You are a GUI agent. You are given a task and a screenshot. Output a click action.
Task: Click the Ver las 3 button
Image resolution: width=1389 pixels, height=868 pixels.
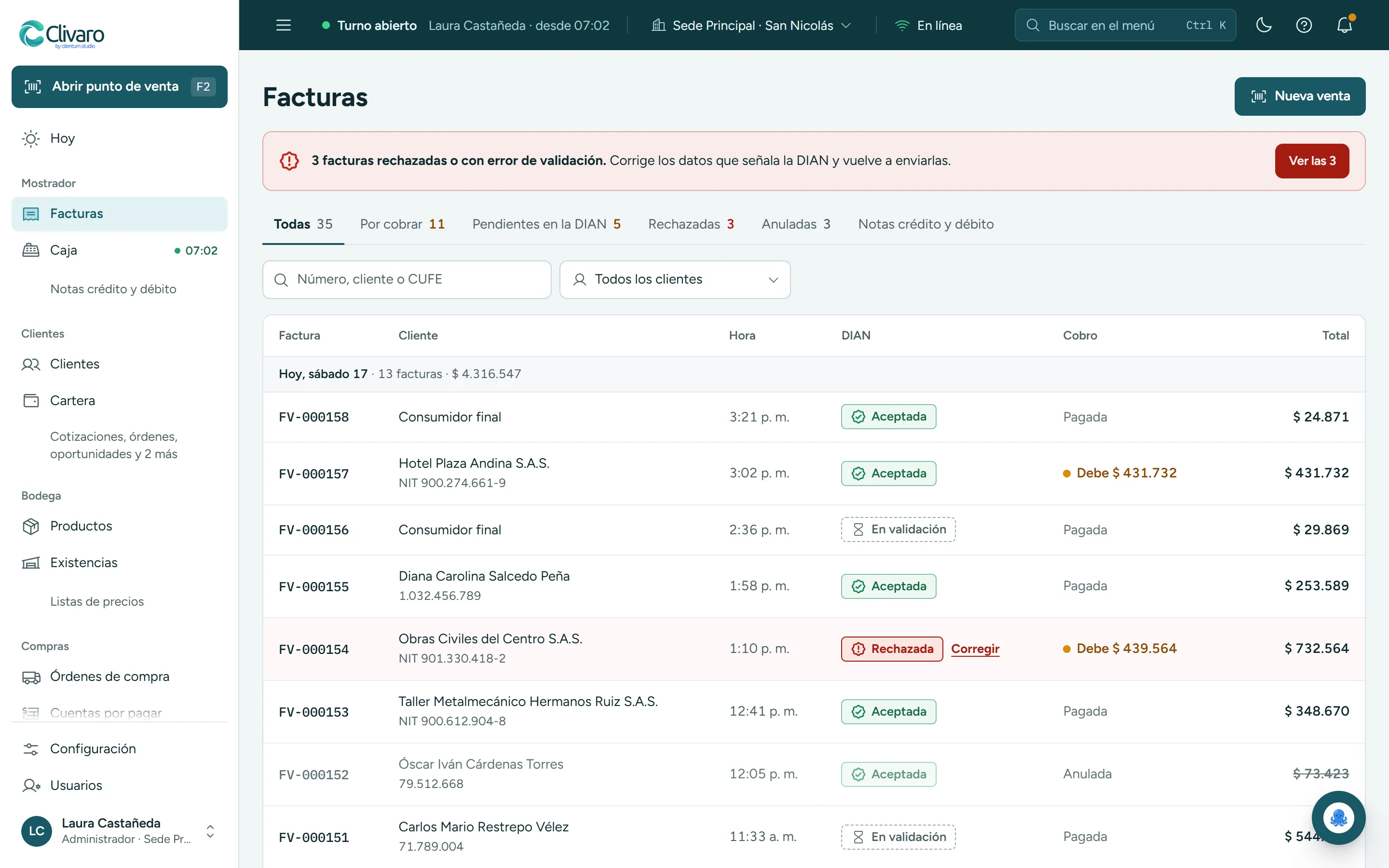[x=1312, y=161]
